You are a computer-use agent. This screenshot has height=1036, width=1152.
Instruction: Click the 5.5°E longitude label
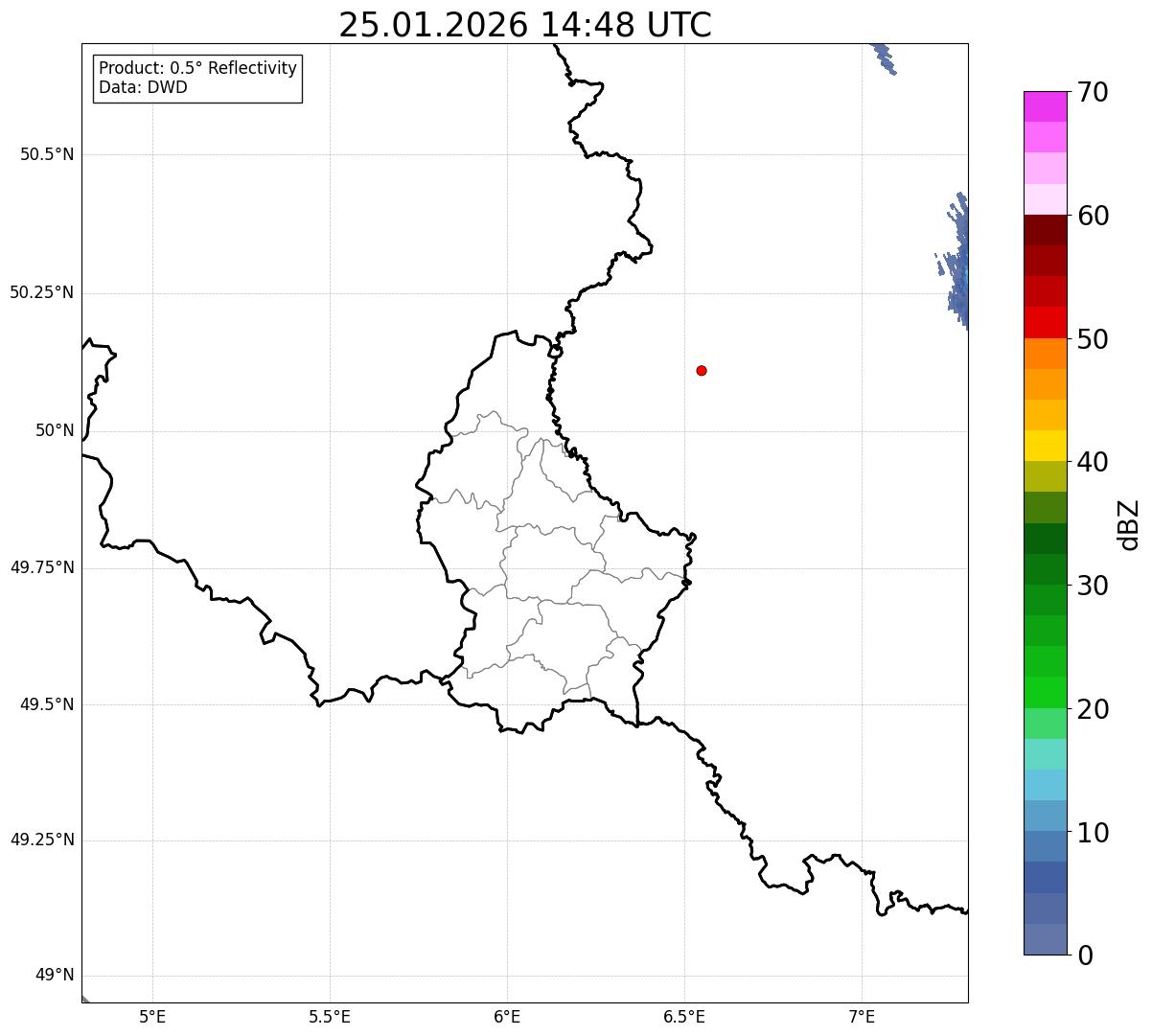tap(330, 1017)
